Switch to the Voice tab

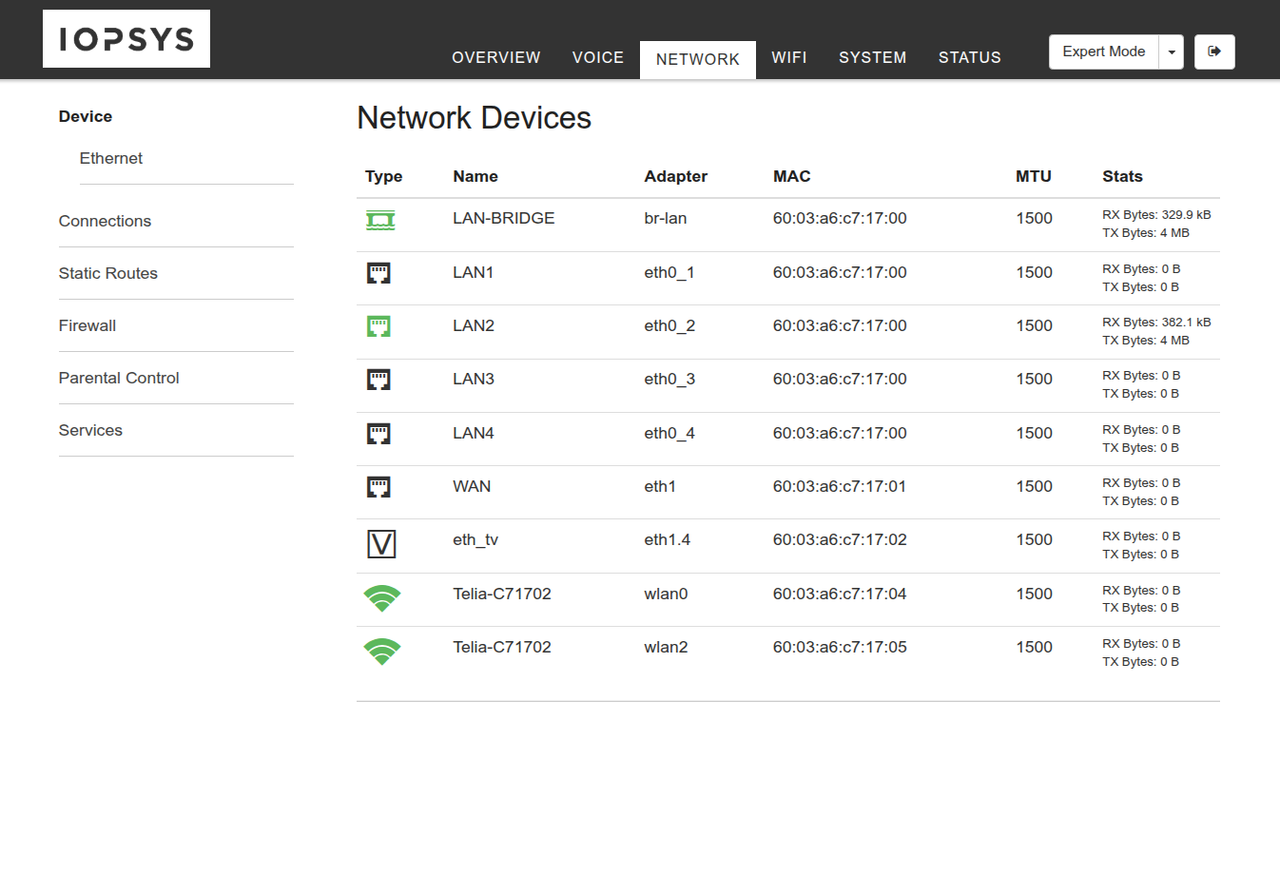[x=598, y=58]
